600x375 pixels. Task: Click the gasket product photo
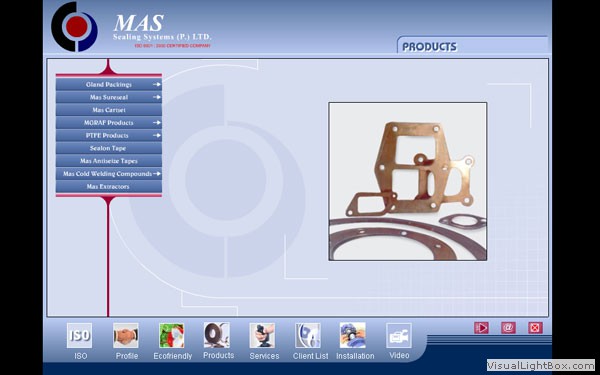[408, 181]
